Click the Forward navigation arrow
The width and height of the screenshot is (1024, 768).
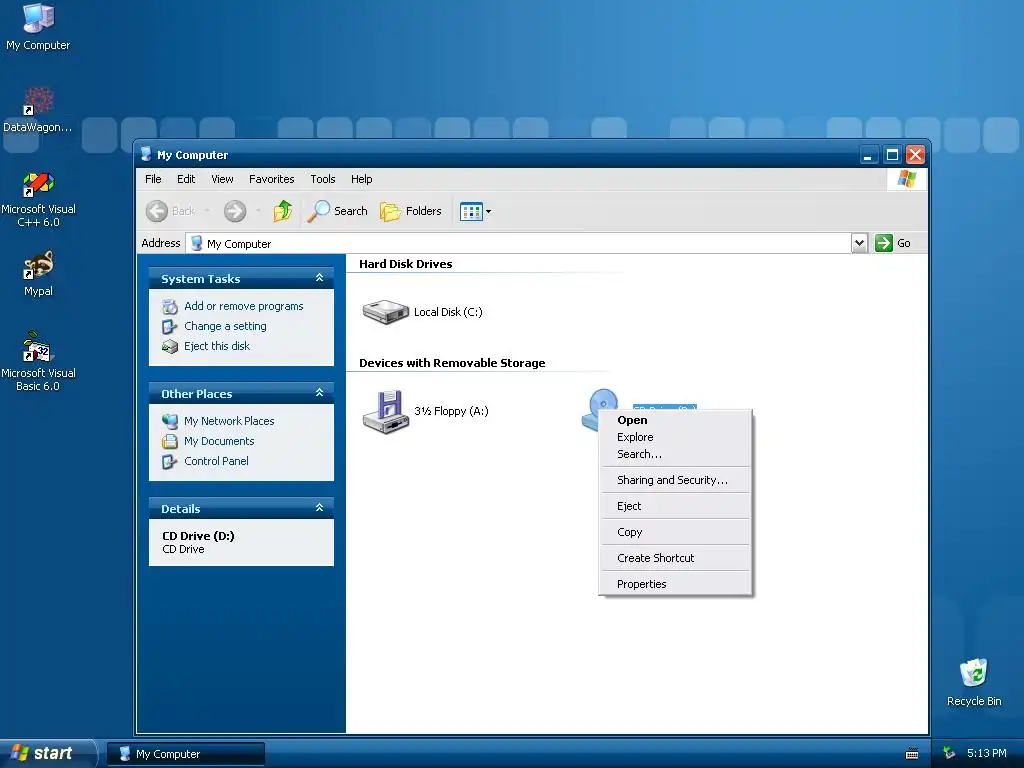click(x=235, y=211)
